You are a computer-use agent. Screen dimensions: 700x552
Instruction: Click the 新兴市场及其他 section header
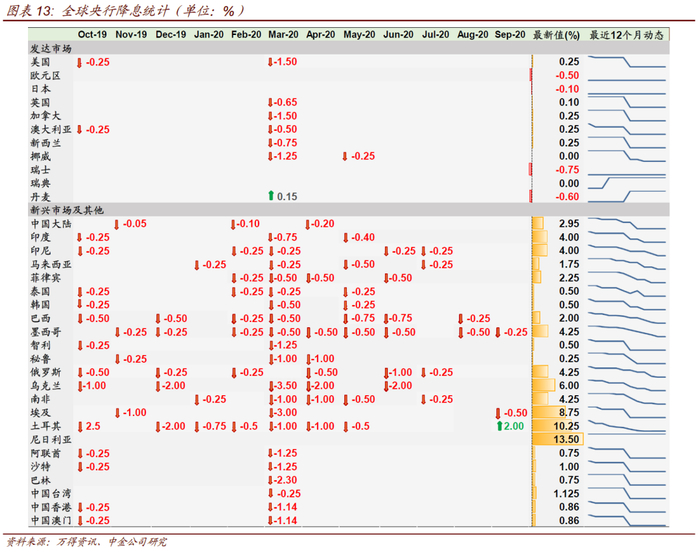tap(67, 210)
